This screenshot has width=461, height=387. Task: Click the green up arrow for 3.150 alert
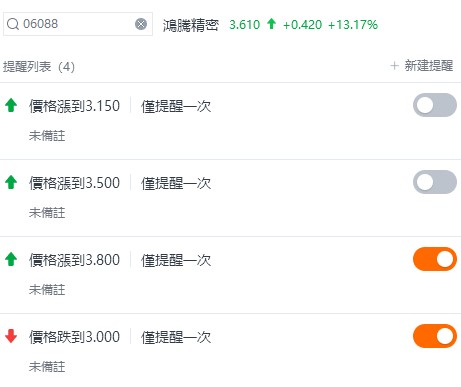[x=11, y=105]
